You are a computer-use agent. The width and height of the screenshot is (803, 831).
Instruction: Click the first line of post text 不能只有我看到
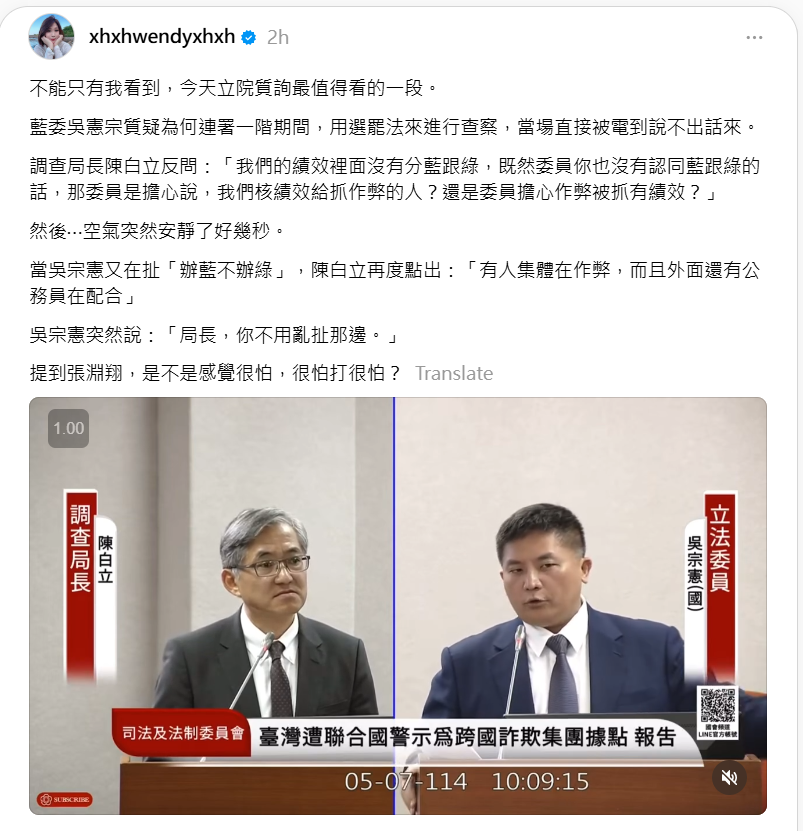tap(234, 88)
